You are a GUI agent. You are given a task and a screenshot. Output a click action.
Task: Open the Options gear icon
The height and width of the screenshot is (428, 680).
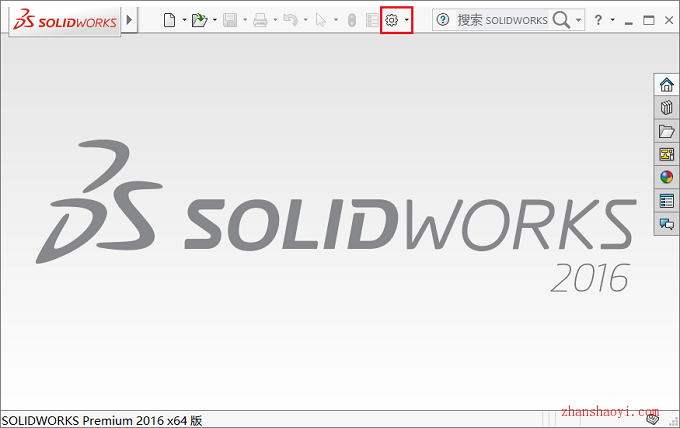pyautogui.click(x=392, y=20)
